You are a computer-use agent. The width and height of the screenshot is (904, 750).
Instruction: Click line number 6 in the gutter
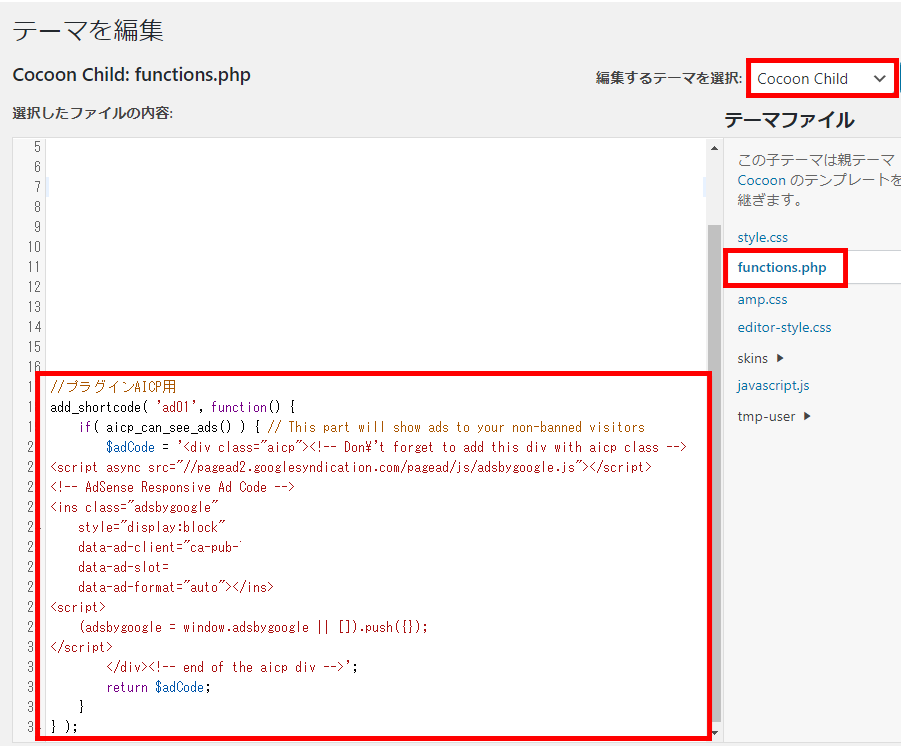coord(37,167)
